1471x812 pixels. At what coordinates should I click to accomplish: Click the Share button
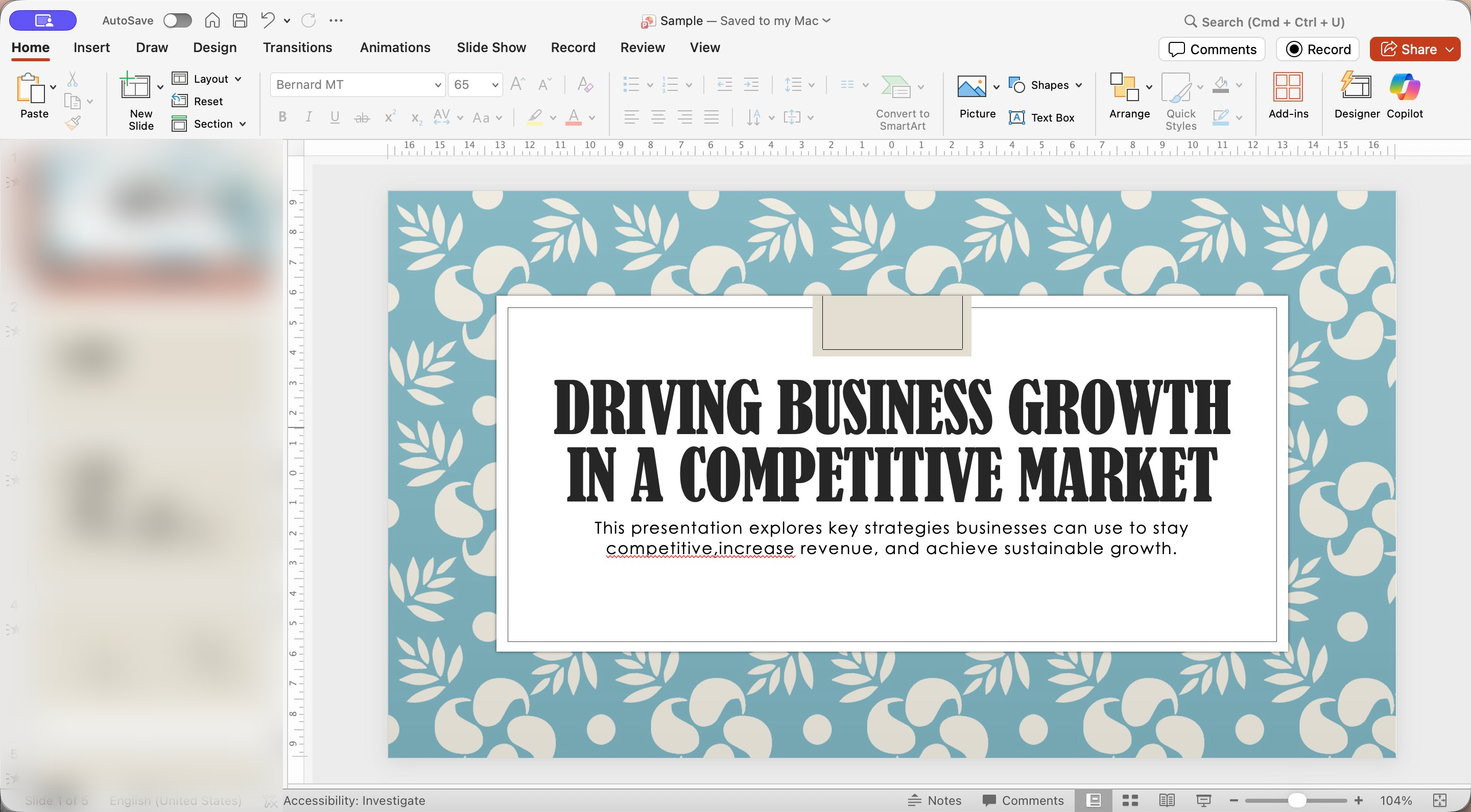click(x=1408, y=49)
